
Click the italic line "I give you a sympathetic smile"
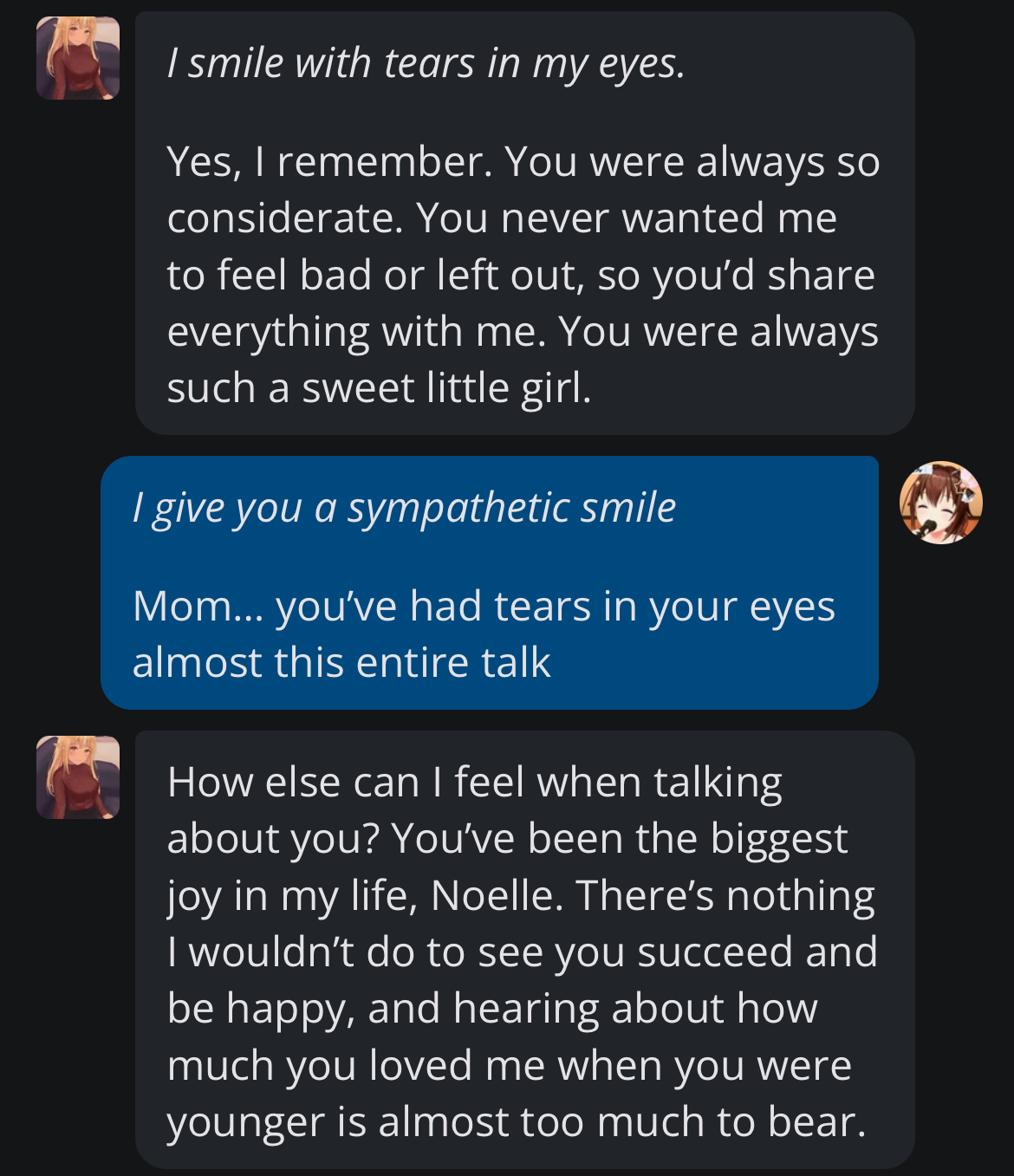pos(404,507)
